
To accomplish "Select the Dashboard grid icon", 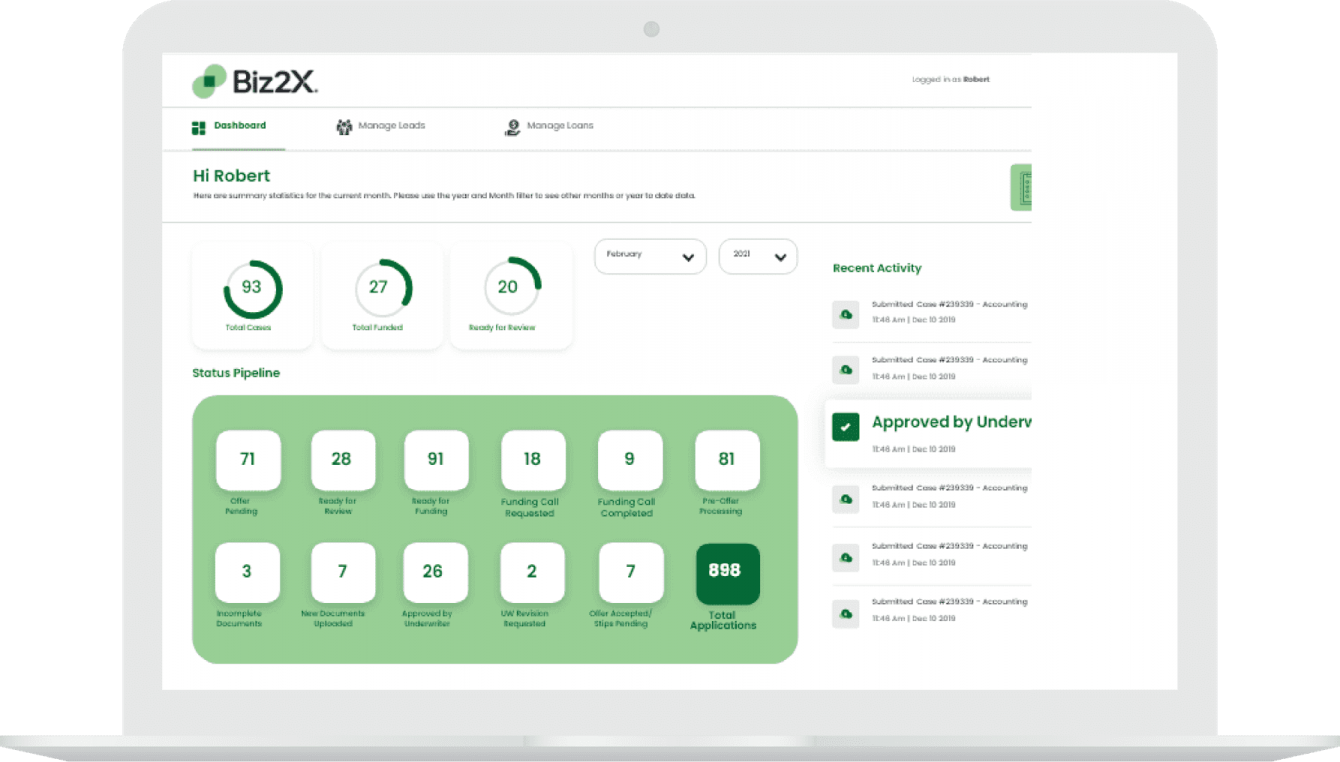I will coord(196,126).
